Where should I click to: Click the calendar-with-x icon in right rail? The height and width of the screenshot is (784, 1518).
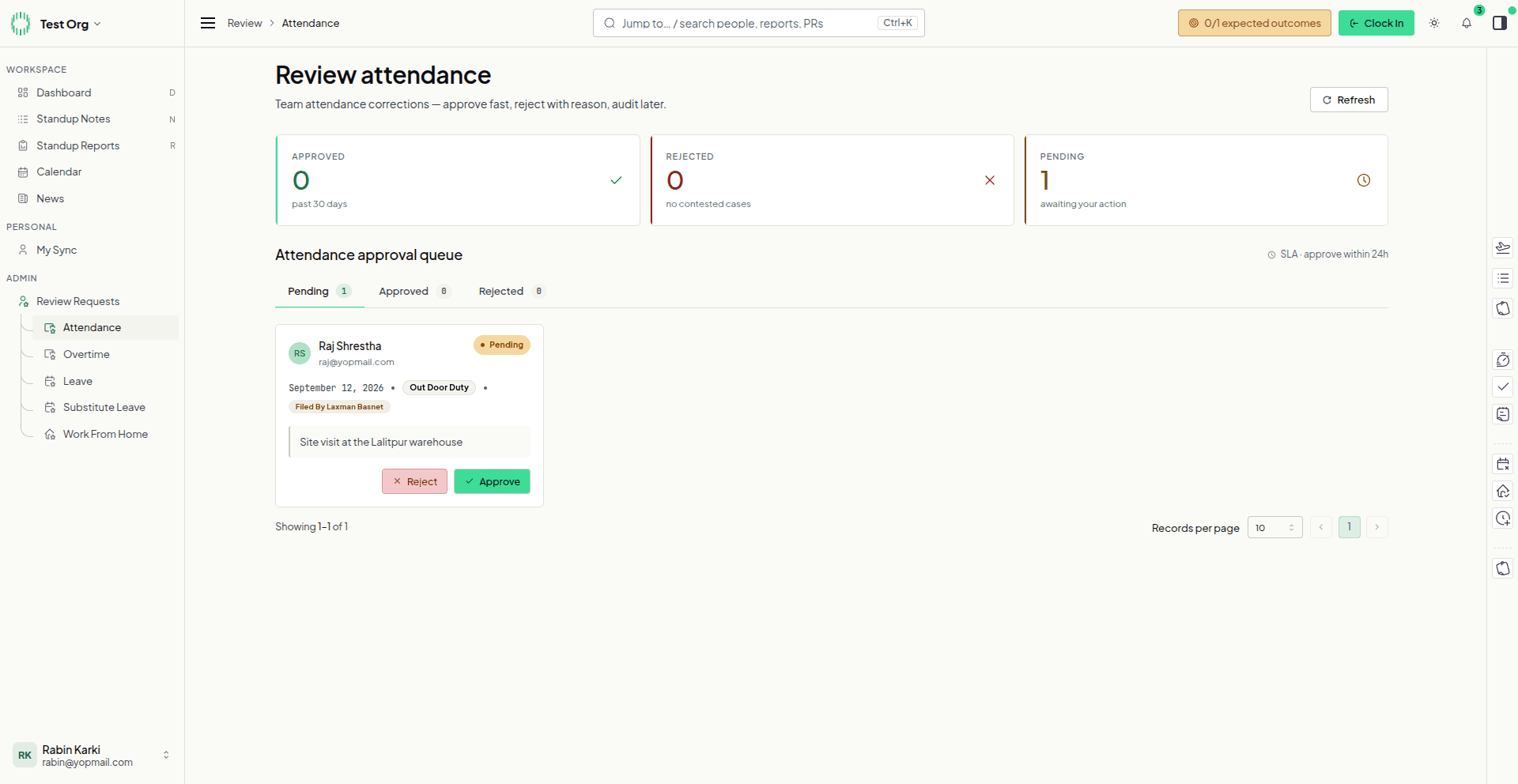1503,465
